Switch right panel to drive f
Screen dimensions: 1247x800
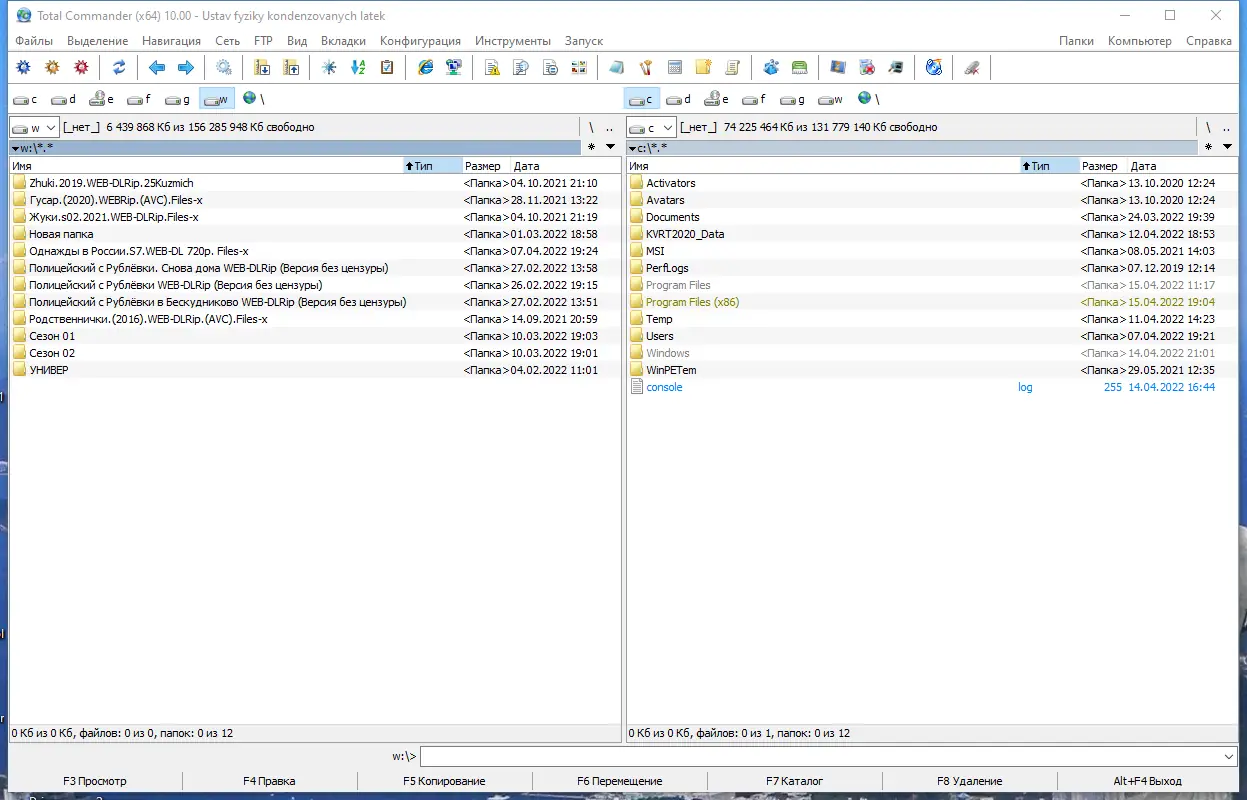755,99
